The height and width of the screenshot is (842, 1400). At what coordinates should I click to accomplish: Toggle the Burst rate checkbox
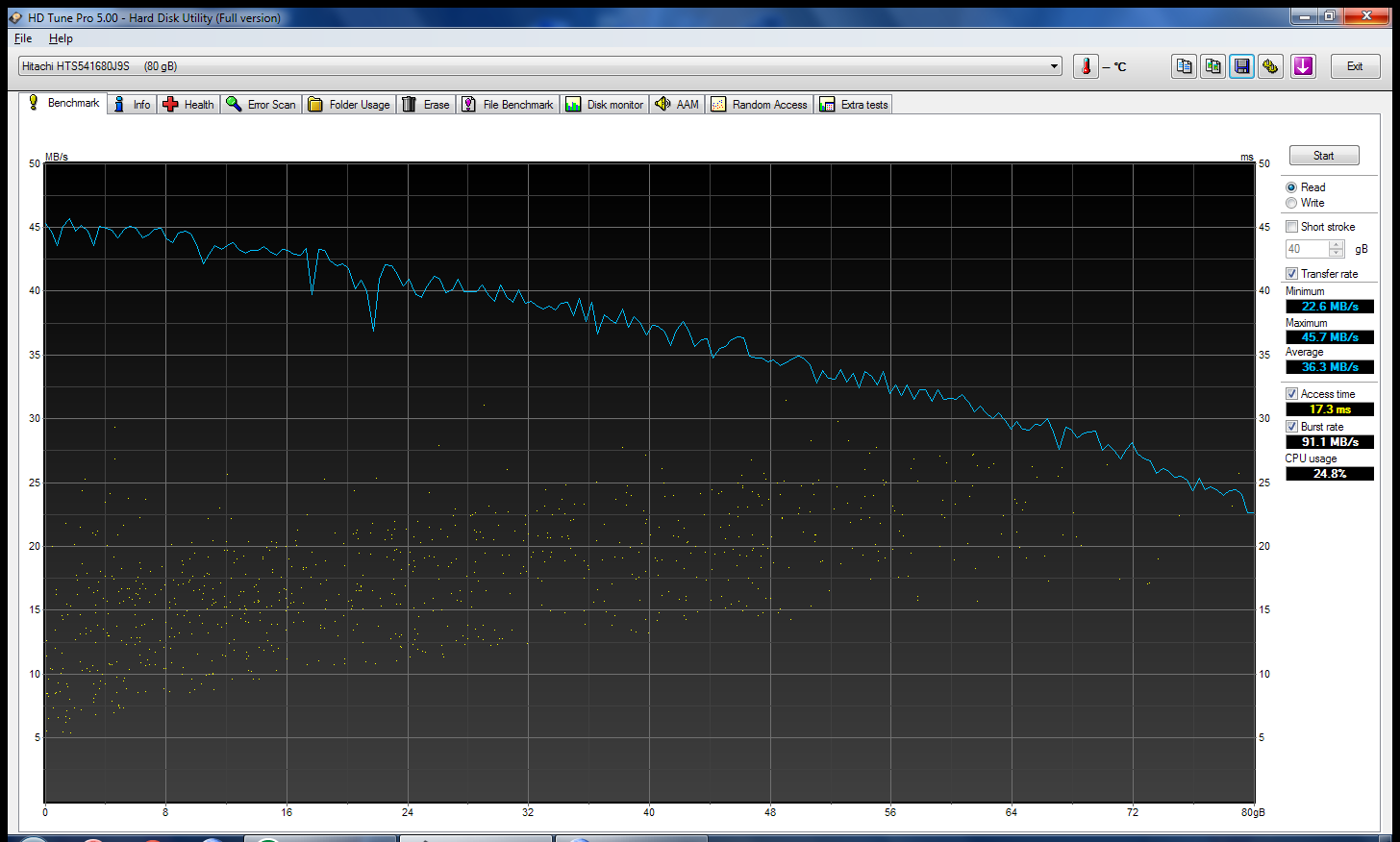(1292, 427)
